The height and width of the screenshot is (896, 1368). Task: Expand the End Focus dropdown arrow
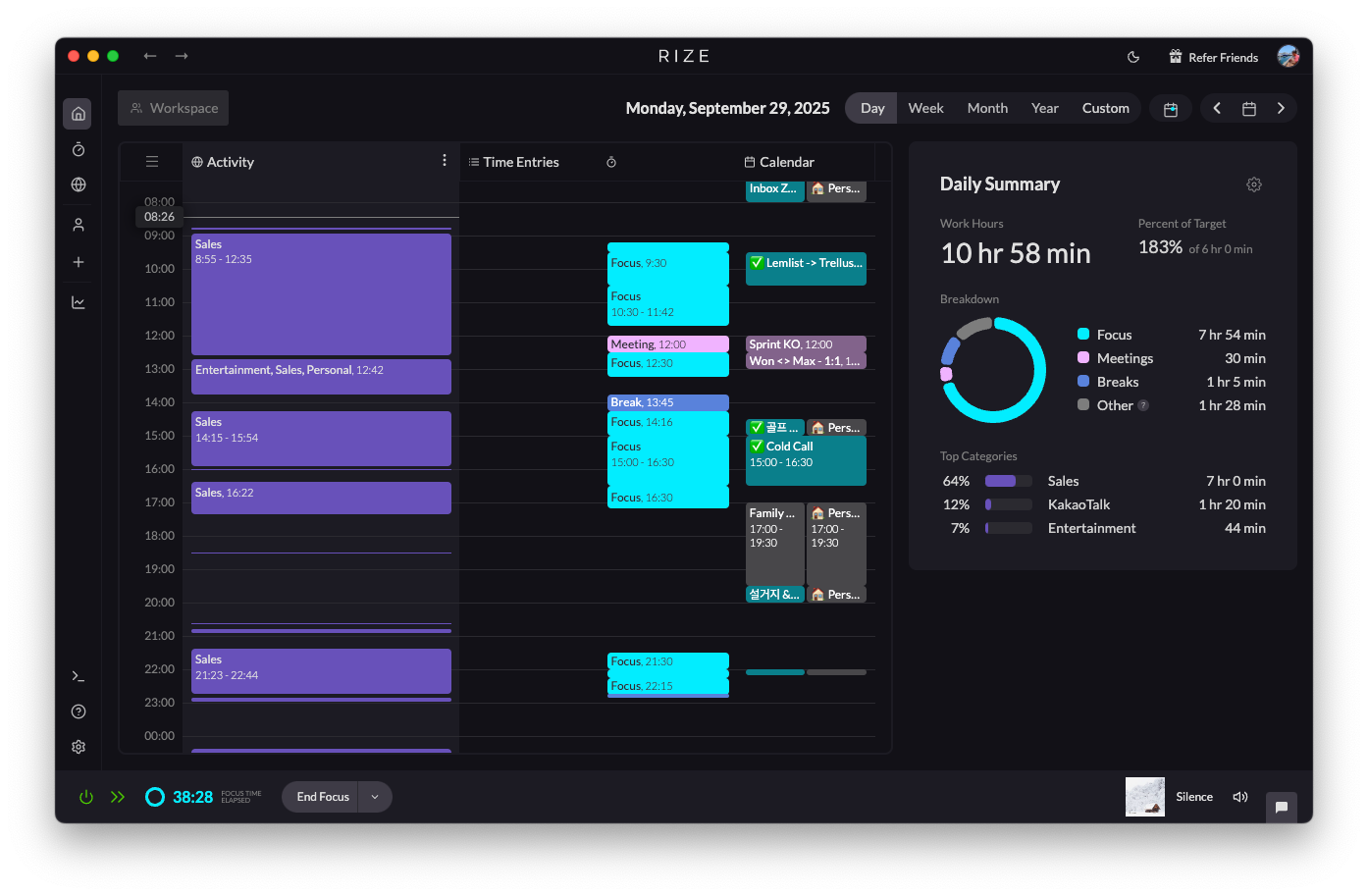[x=375, y=797]
